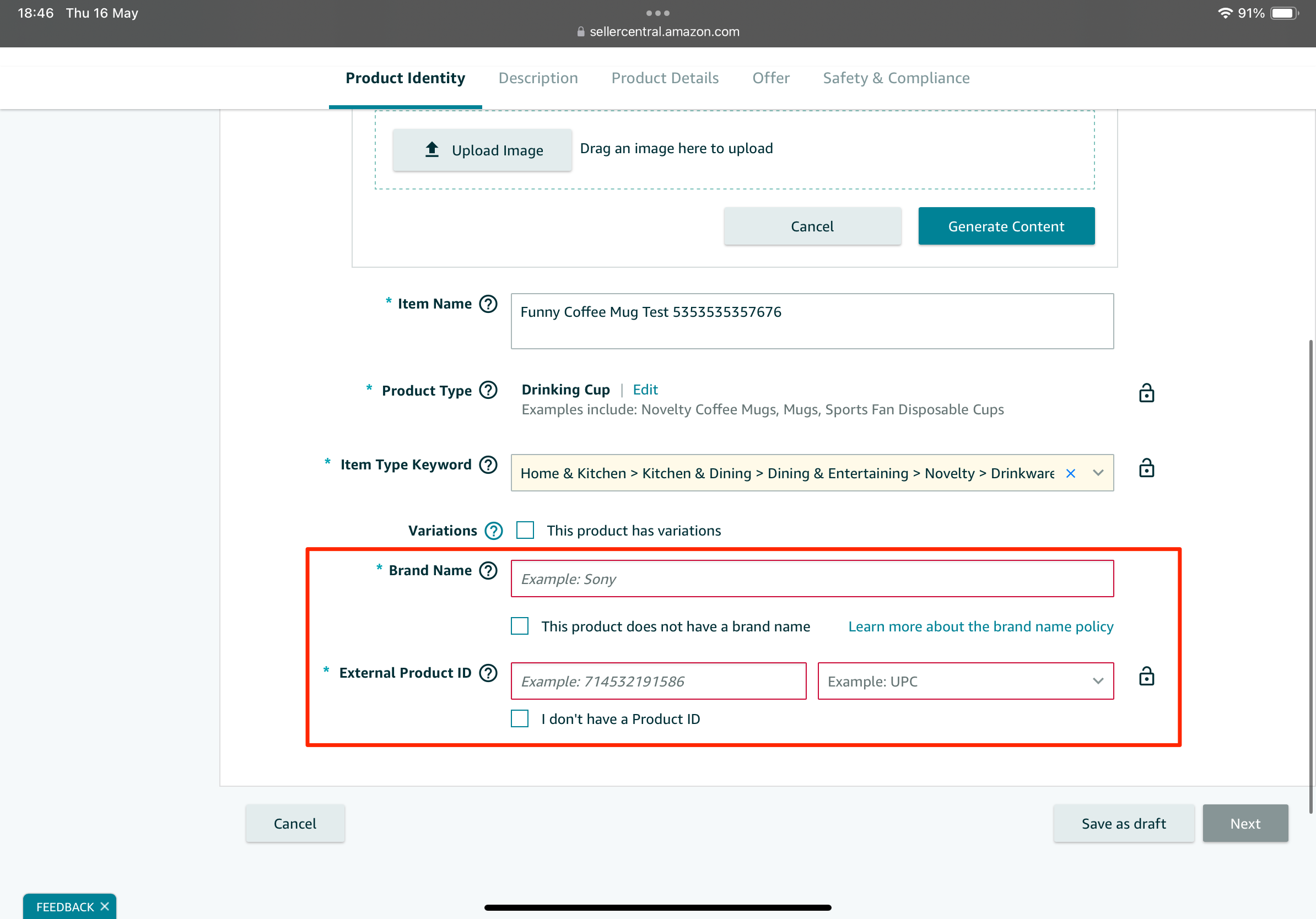Click the Product Type help icon
The image size is (1316, 919).
pyautogui.click(x=488, y=390)
